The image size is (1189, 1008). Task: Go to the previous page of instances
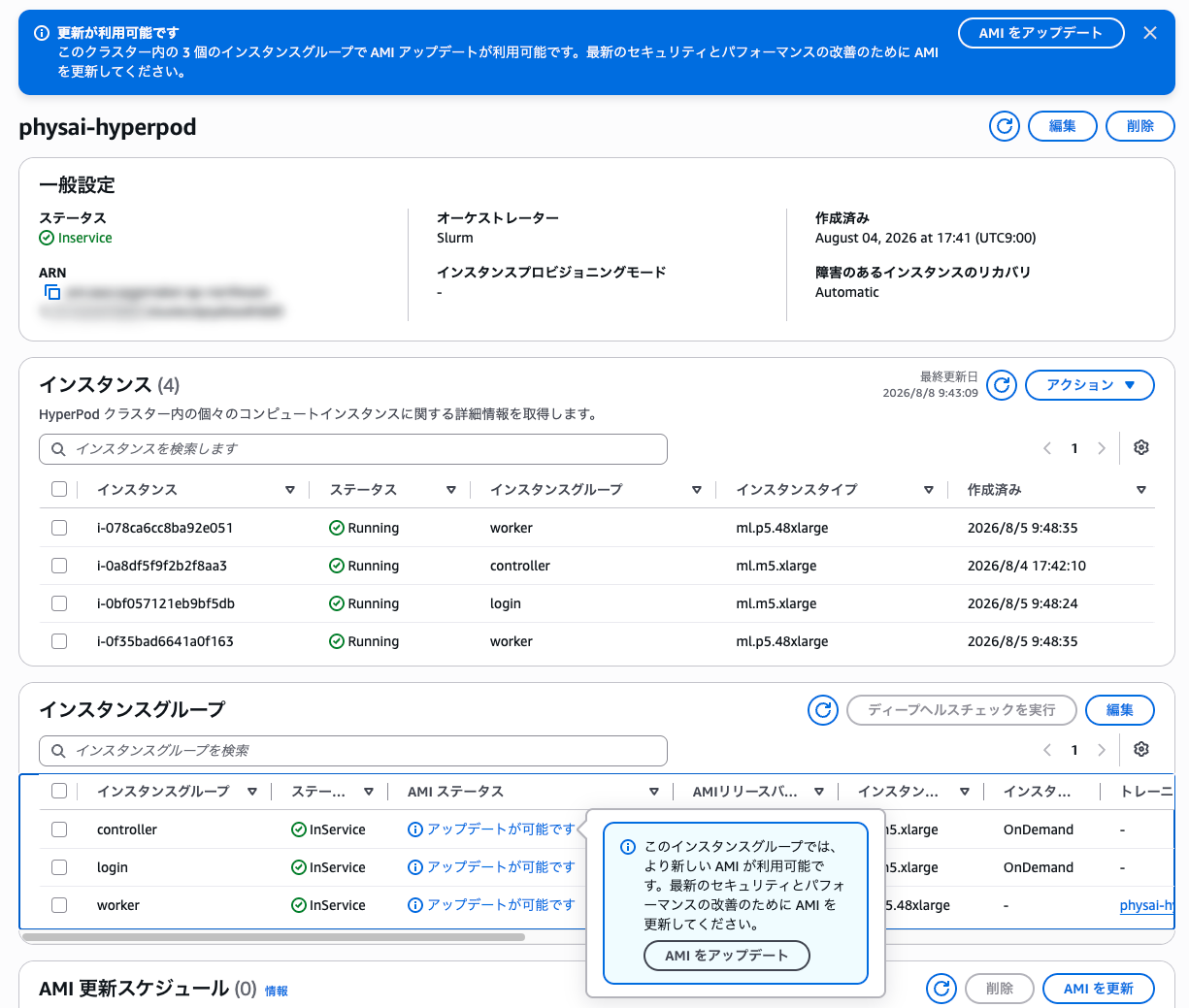point(1047,448)
